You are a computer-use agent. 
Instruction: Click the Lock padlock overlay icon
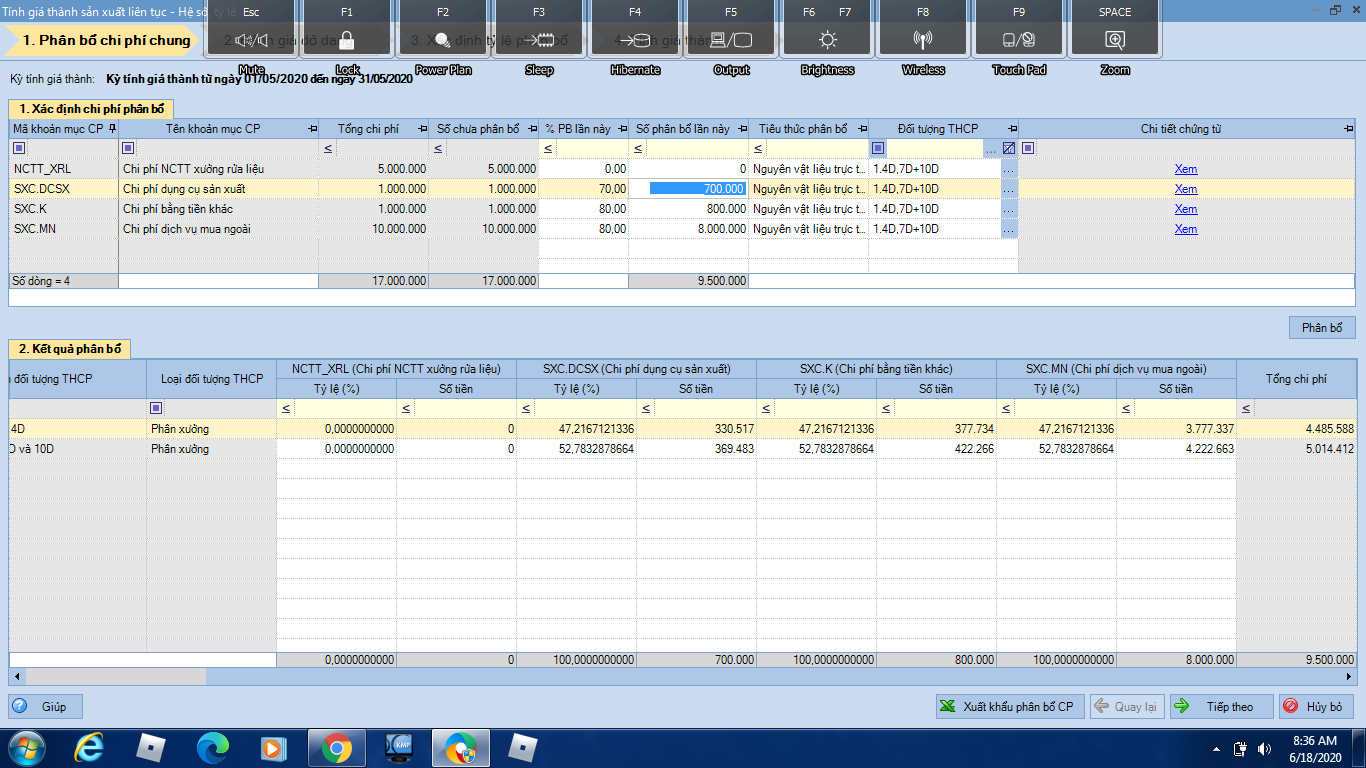coord(346,41)
